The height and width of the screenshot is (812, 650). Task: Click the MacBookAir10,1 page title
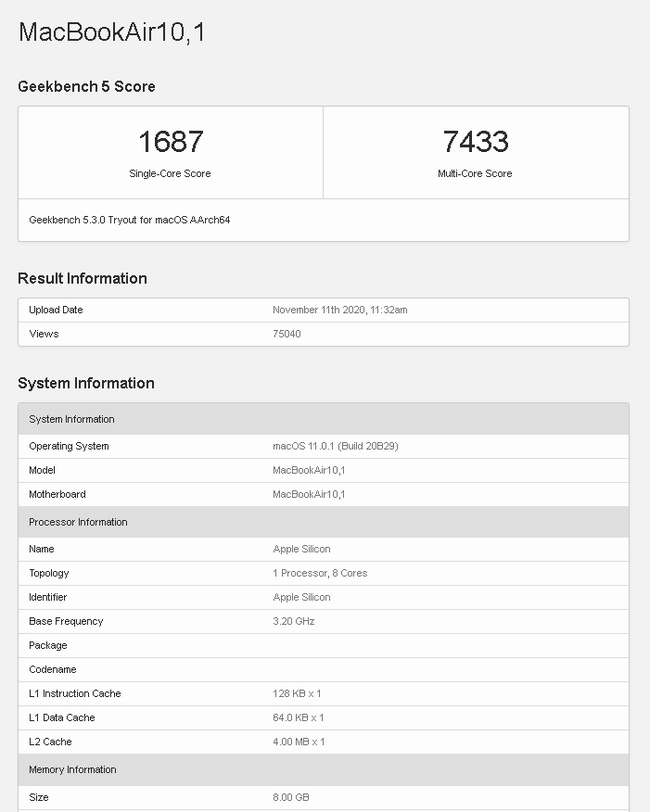pos(112,32)
